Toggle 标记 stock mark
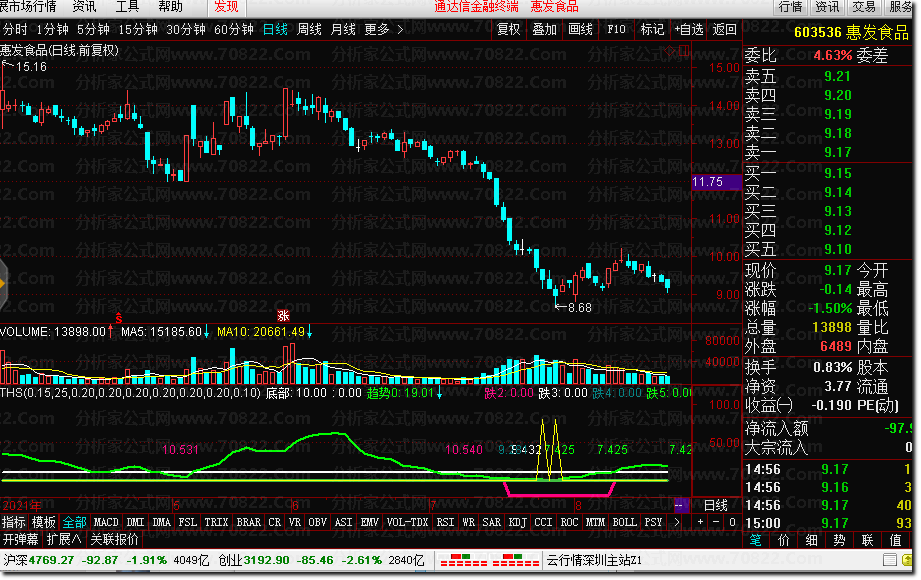Screen dimensions: 921x580 652,29
